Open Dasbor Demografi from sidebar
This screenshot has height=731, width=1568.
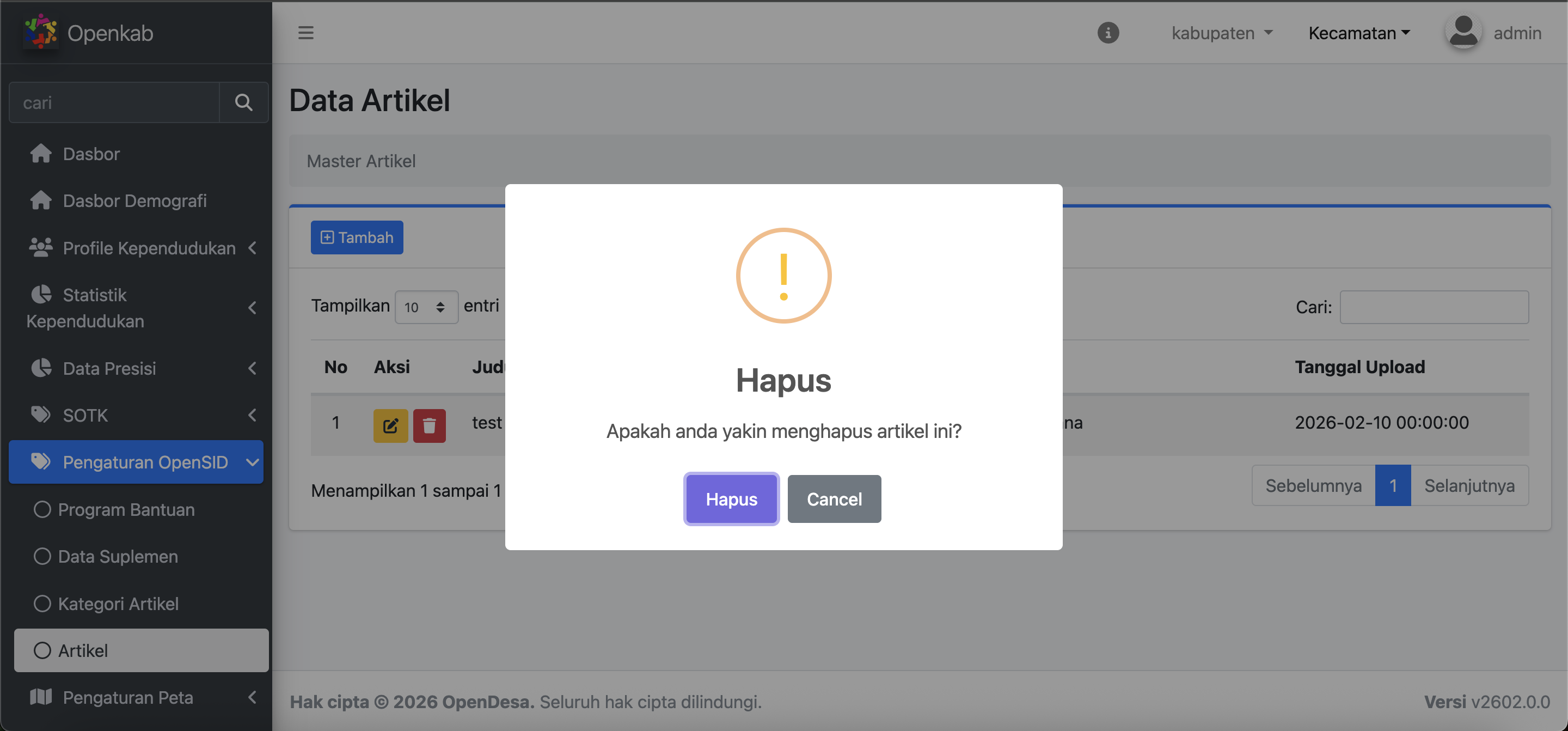[134, 201]
